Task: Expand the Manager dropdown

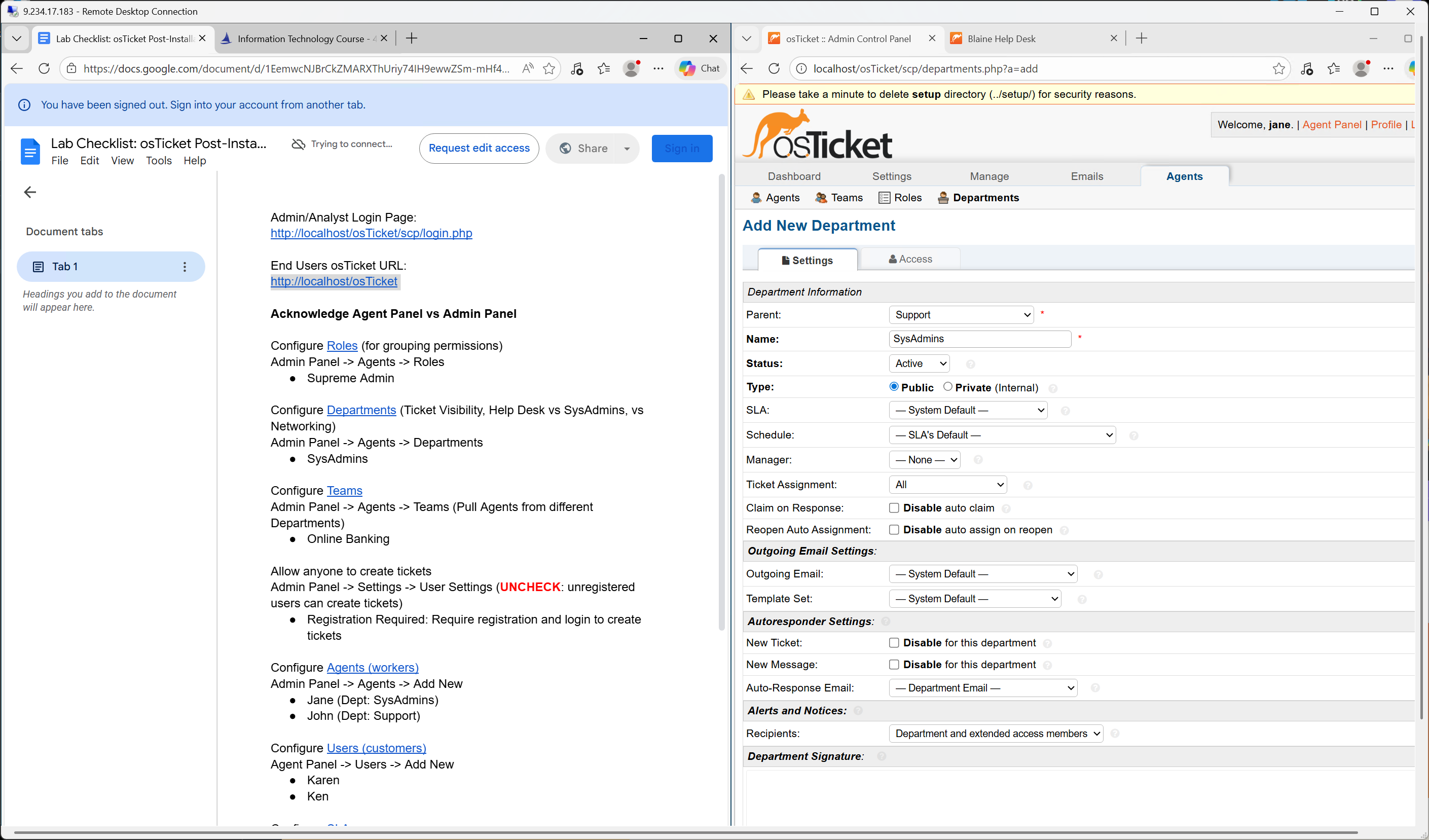Action: [924, 460]
